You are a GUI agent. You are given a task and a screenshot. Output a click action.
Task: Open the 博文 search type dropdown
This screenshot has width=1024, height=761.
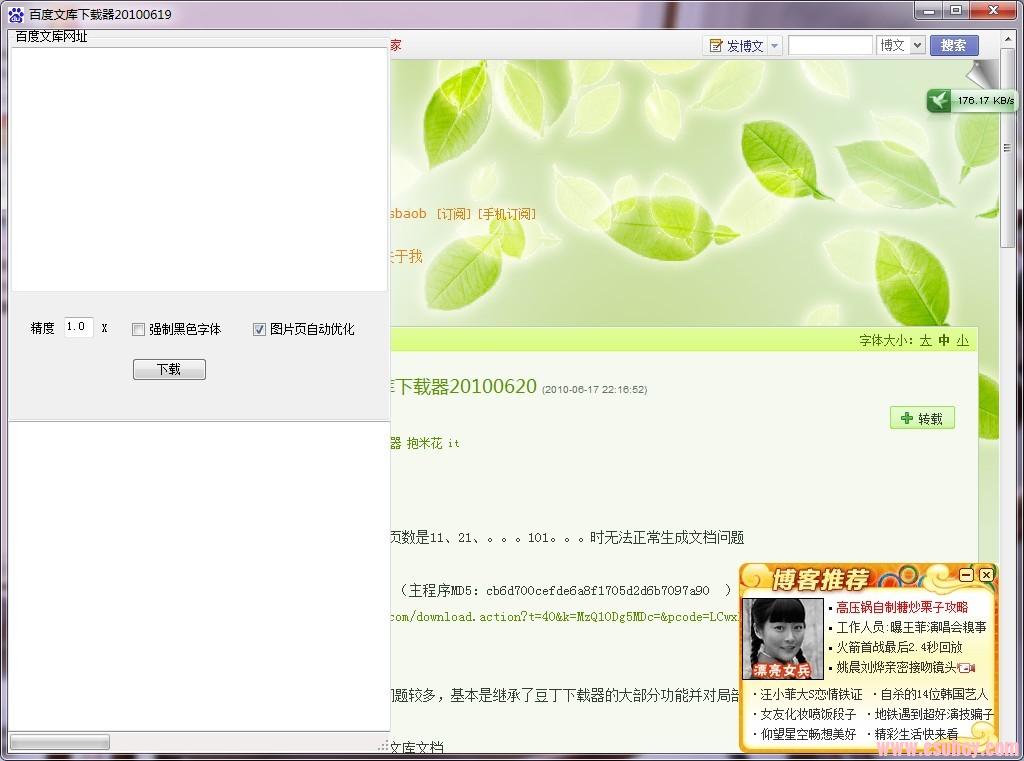click(901, 45)
